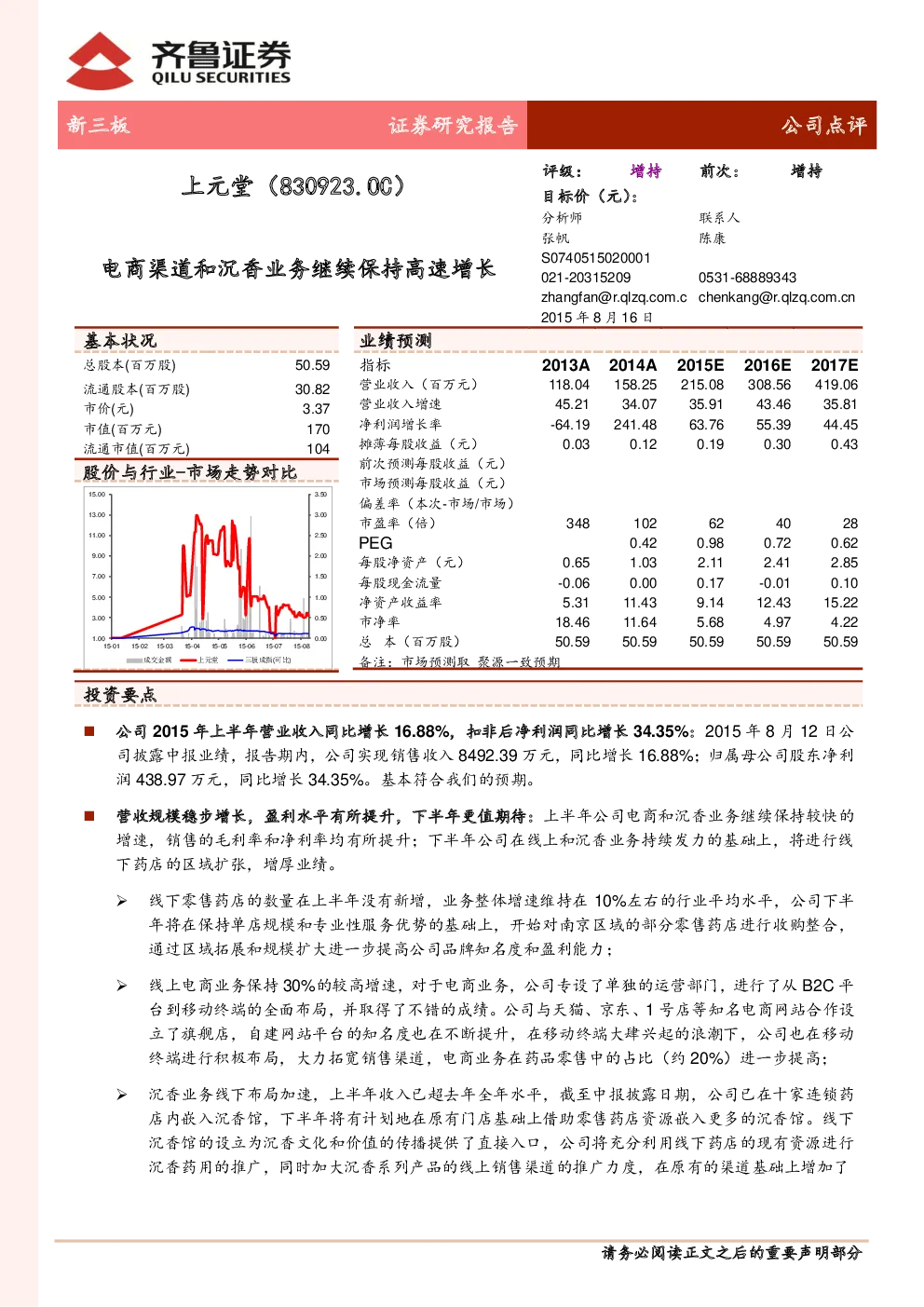Select the PEG 2015E value 0.98
This screenshot has height=1307, width=924.
coord(711,543)
